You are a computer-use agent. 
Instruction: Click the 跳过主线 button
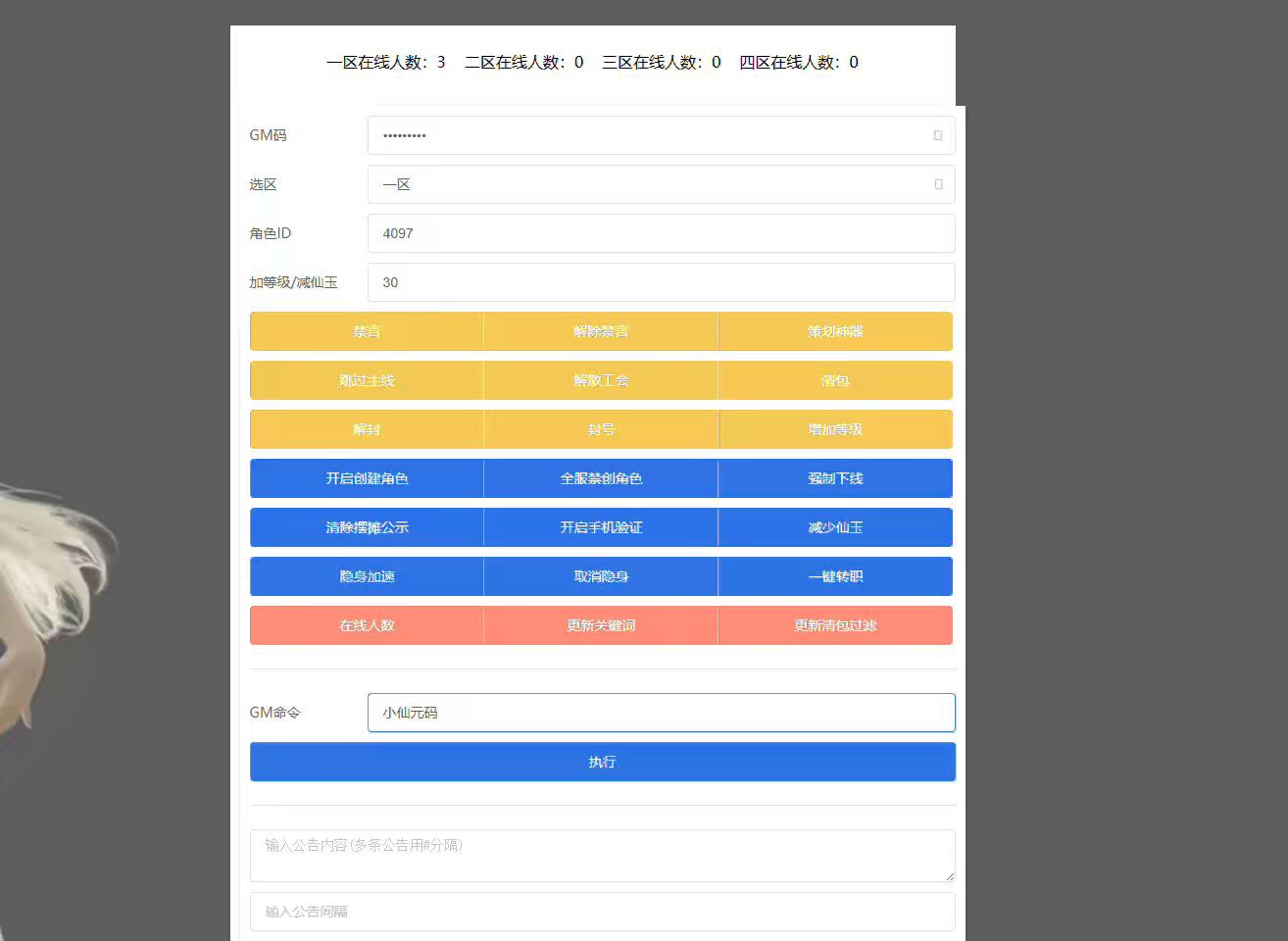tap(367, 380)
